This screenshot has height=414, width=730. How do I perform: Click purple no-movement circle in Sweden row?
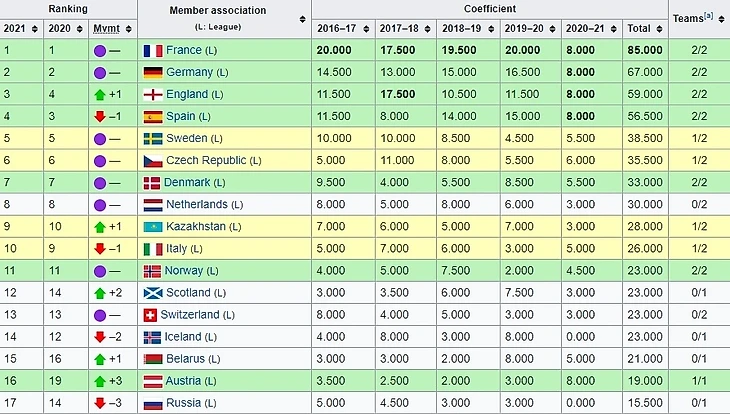(100, 138)
